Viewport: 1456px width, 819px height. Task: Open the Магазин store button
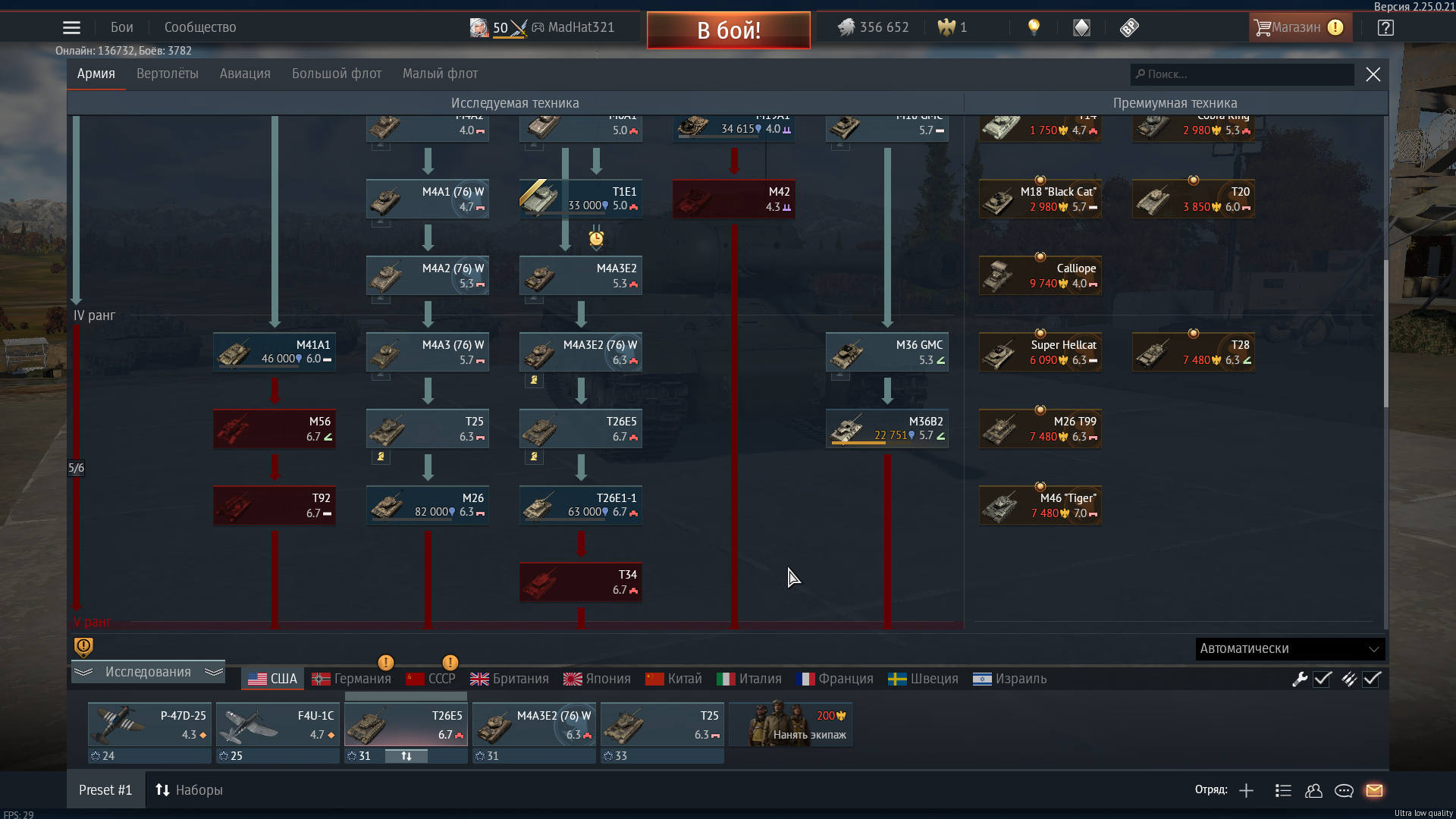click(x=1300, y=27)
